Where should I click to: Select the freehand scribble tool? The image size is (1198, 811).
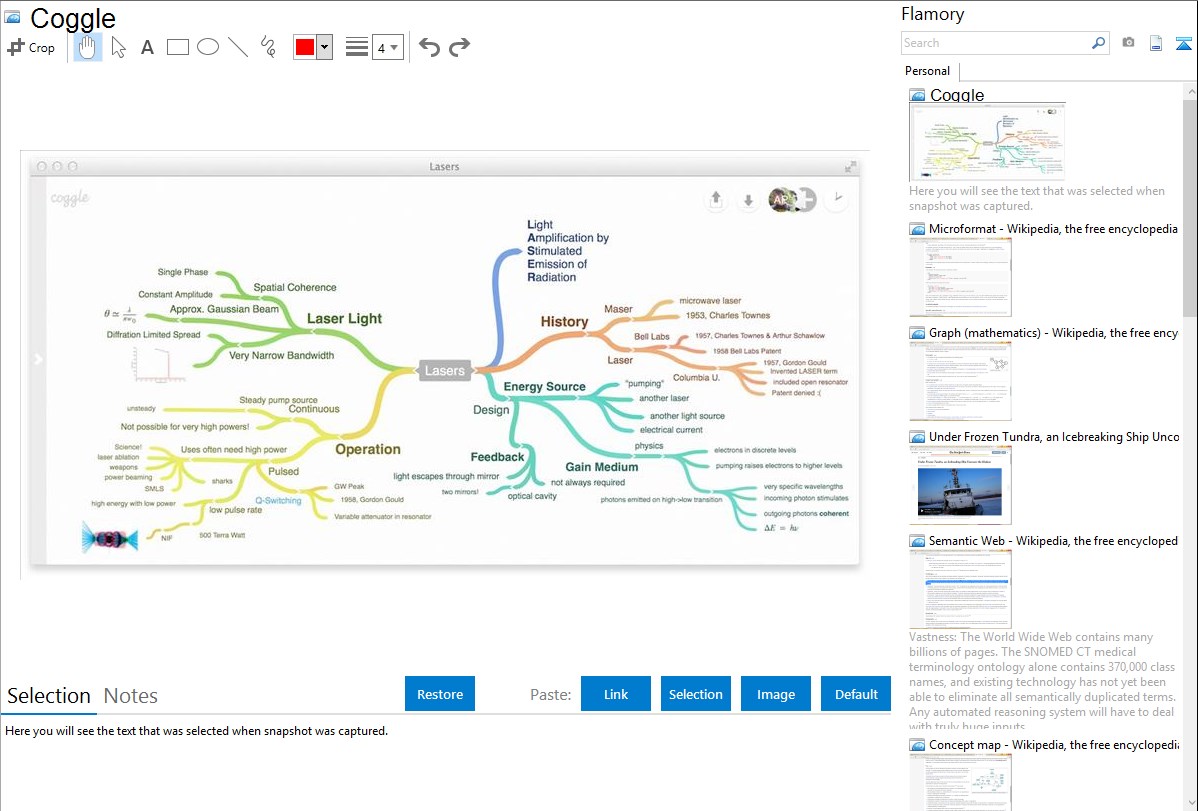[268, 47]
